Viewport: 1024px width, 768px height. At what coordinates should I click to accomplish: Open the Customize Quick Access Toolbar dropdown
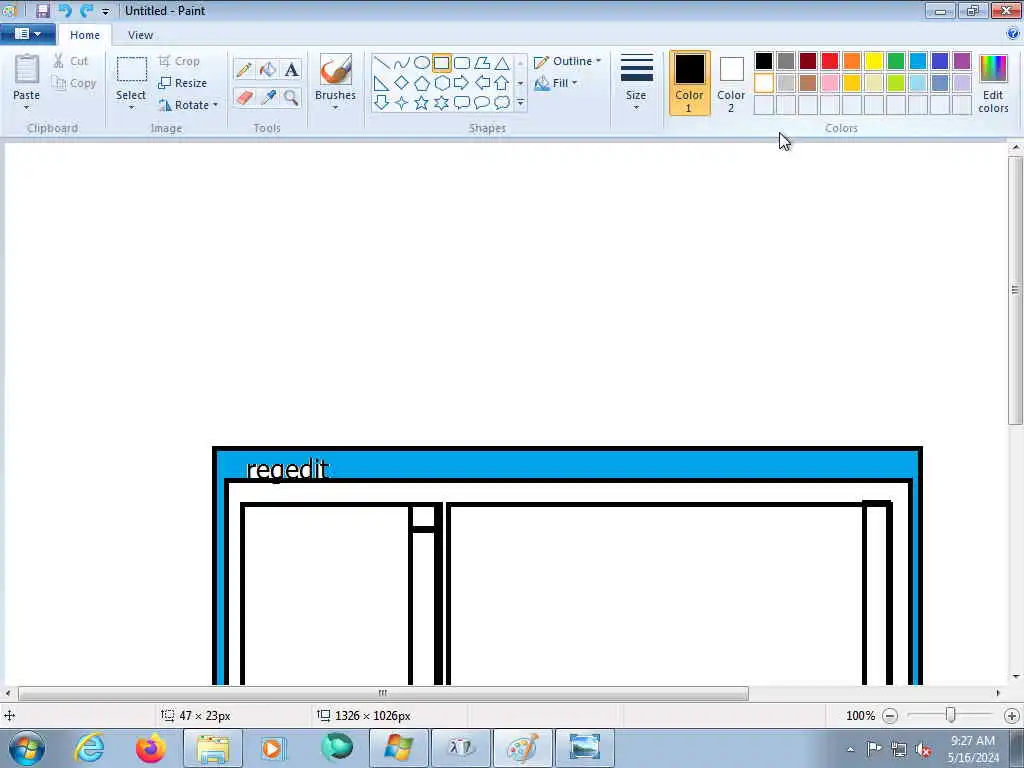(x=105, y=11)
